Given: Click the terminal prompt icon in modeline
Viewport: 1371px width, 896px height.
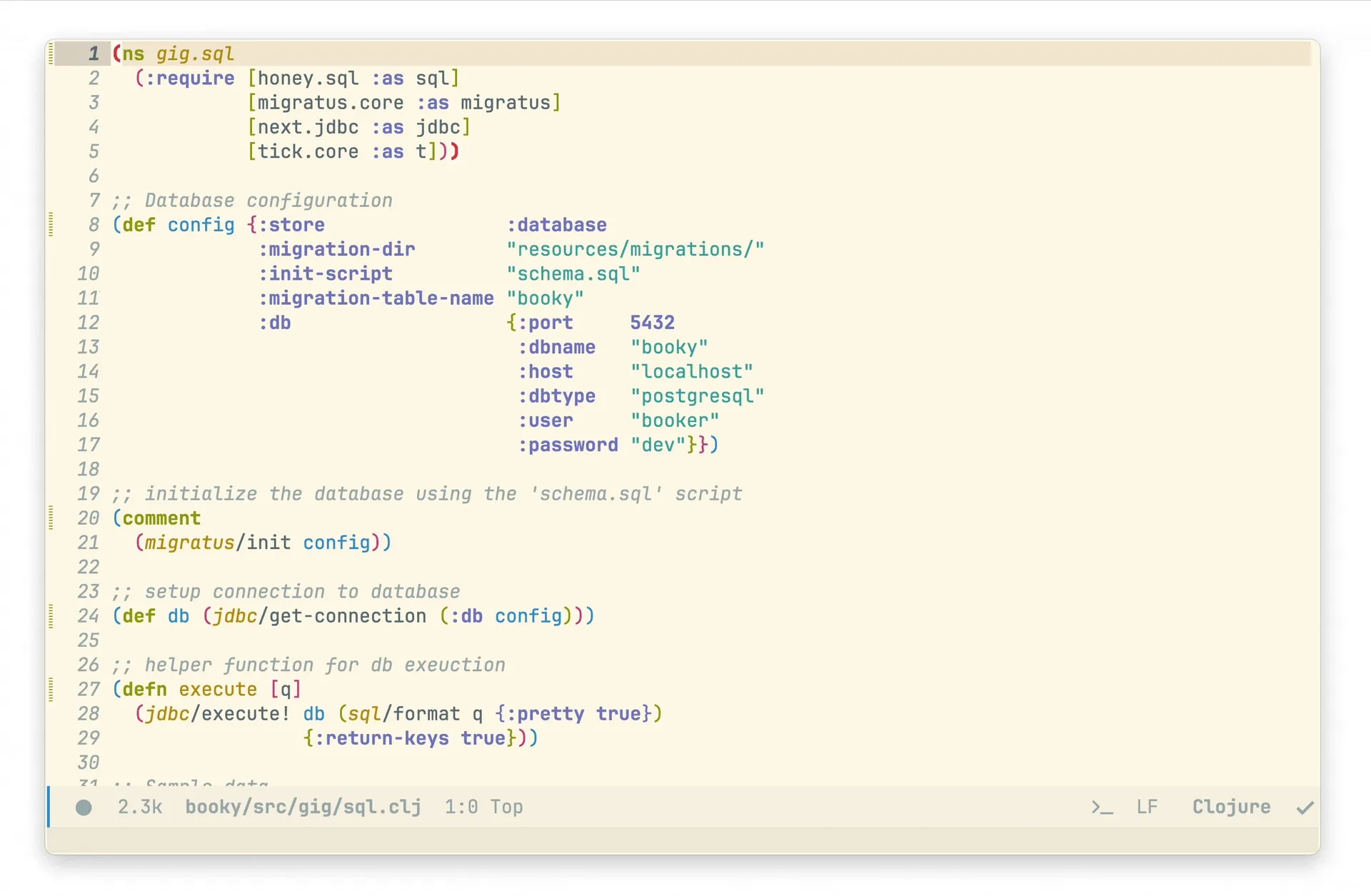Looking at the screenshot, I should point(1102,807).
